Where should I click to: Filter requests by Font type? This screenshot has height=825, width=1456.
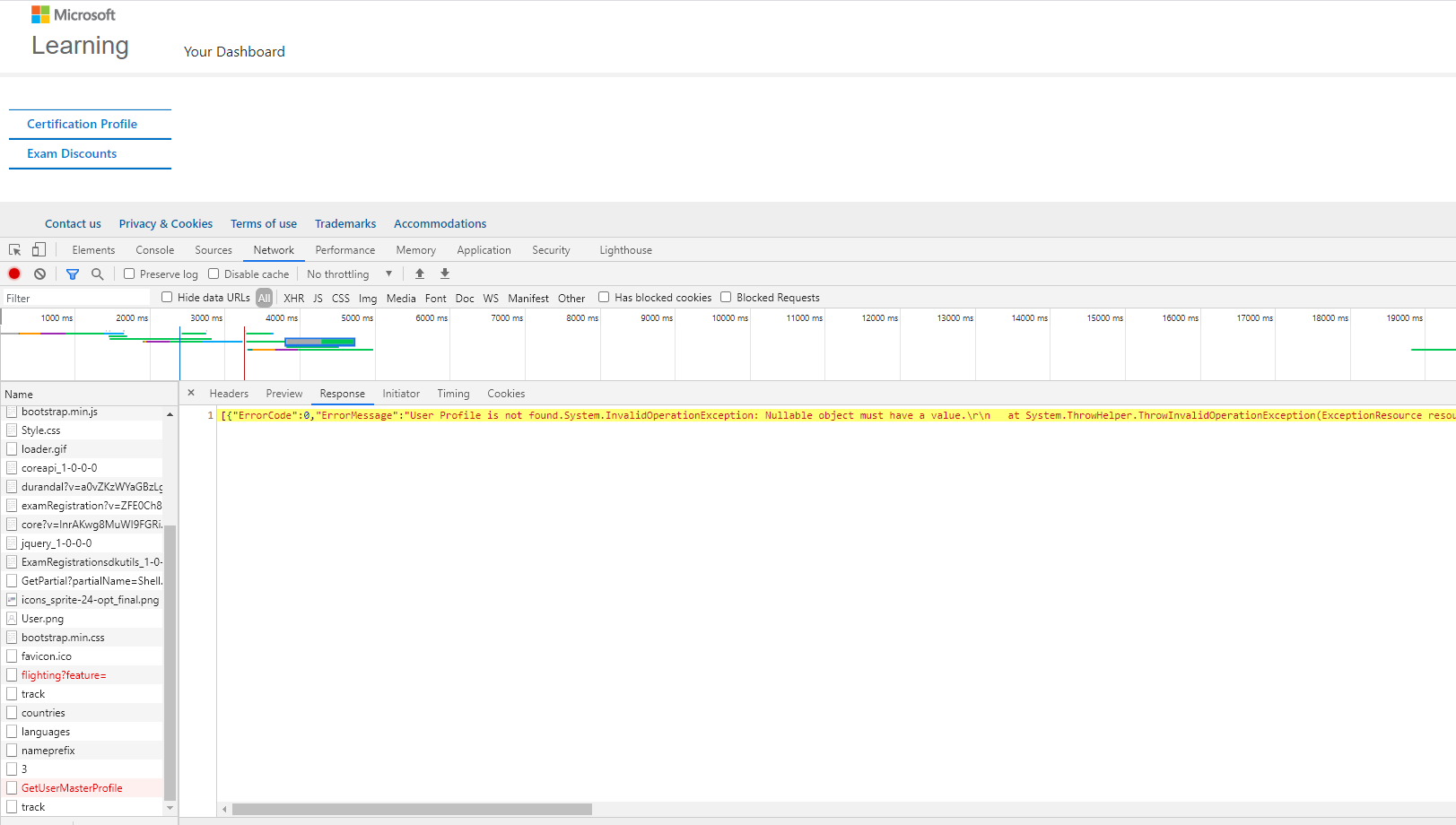[x=435, y=298]
